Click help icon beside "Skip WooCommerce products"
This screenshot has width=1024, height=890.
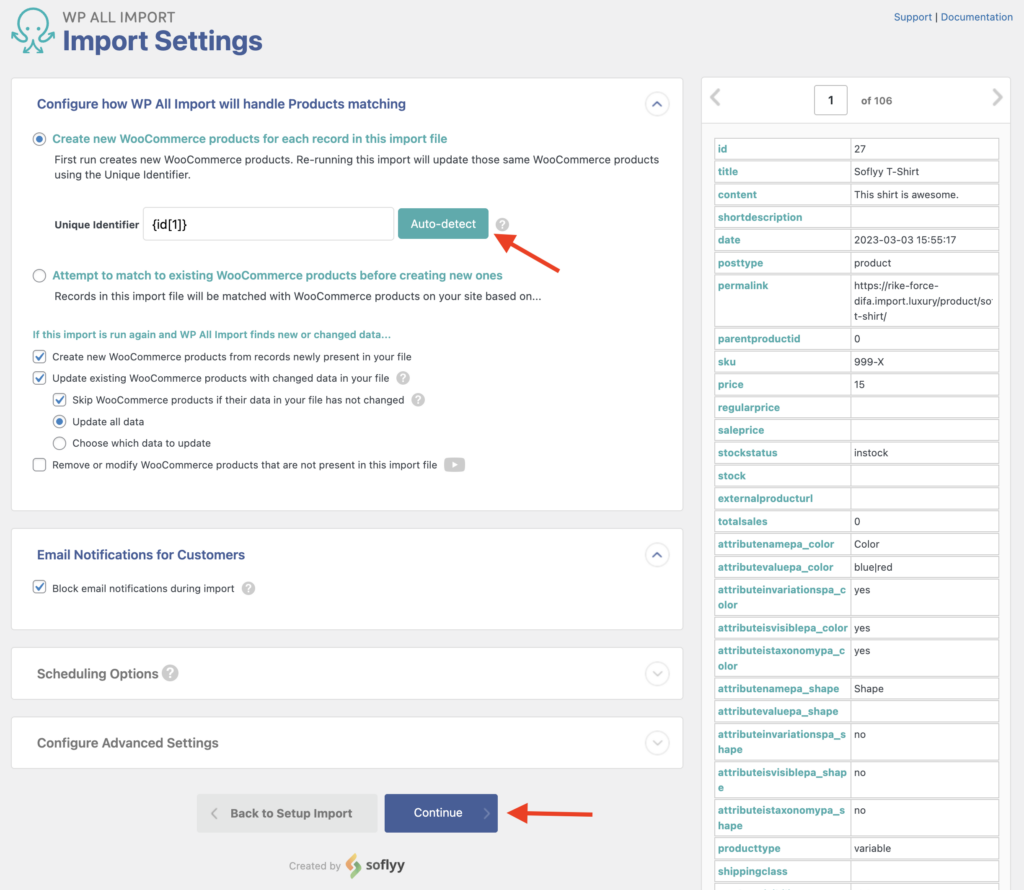[417, 399]
